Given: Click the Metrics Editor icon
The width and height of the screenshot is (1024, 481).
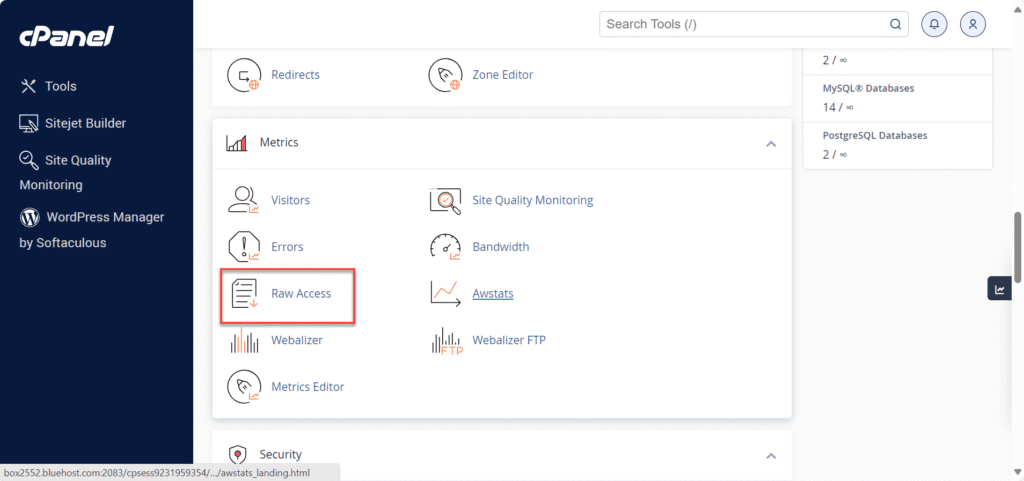Looking at the screenshot, I should pyautogui.click(x=244, y=387).
